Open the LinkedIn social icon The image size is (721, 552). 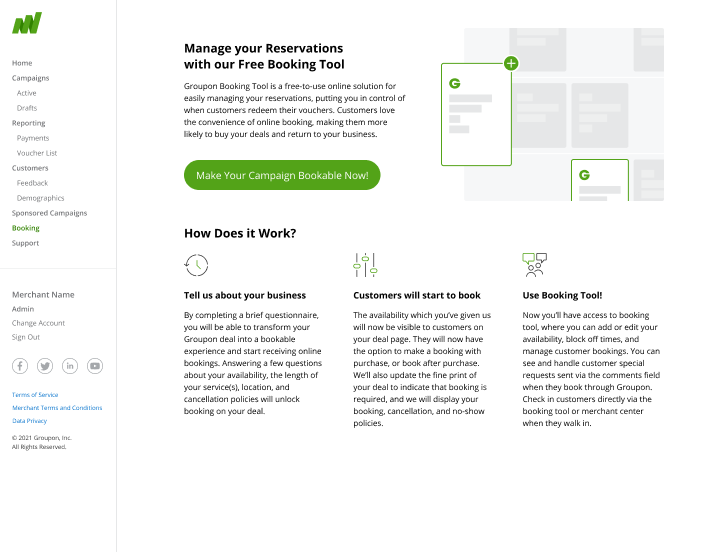tap(70, 366)
